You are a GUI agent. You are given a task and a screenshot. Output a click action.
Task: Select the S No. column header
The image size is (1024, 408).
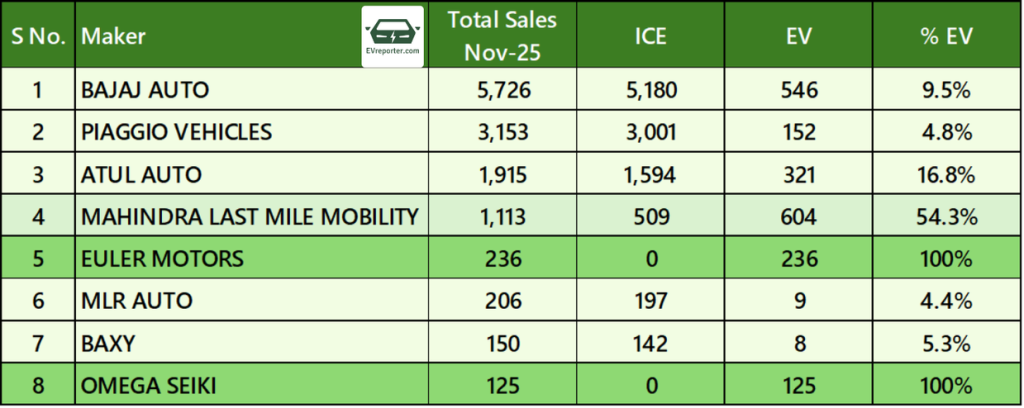coord(38,36)
